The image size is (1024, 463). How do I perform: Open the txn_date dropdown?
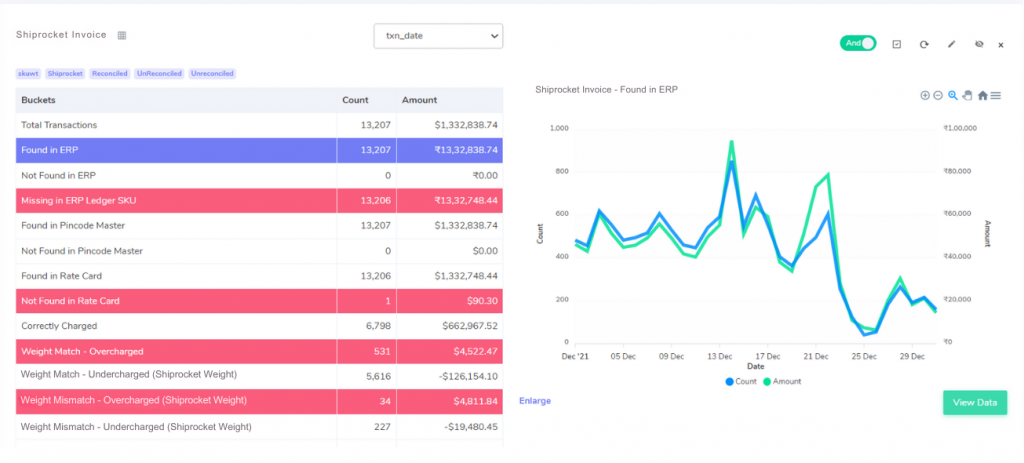(438, 36)
